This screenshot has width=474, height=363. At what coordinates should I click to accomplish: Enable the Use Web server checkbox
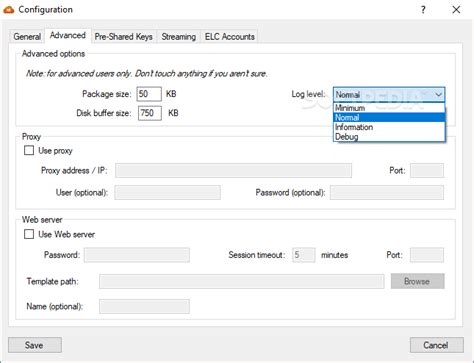[x=29, y=234]
